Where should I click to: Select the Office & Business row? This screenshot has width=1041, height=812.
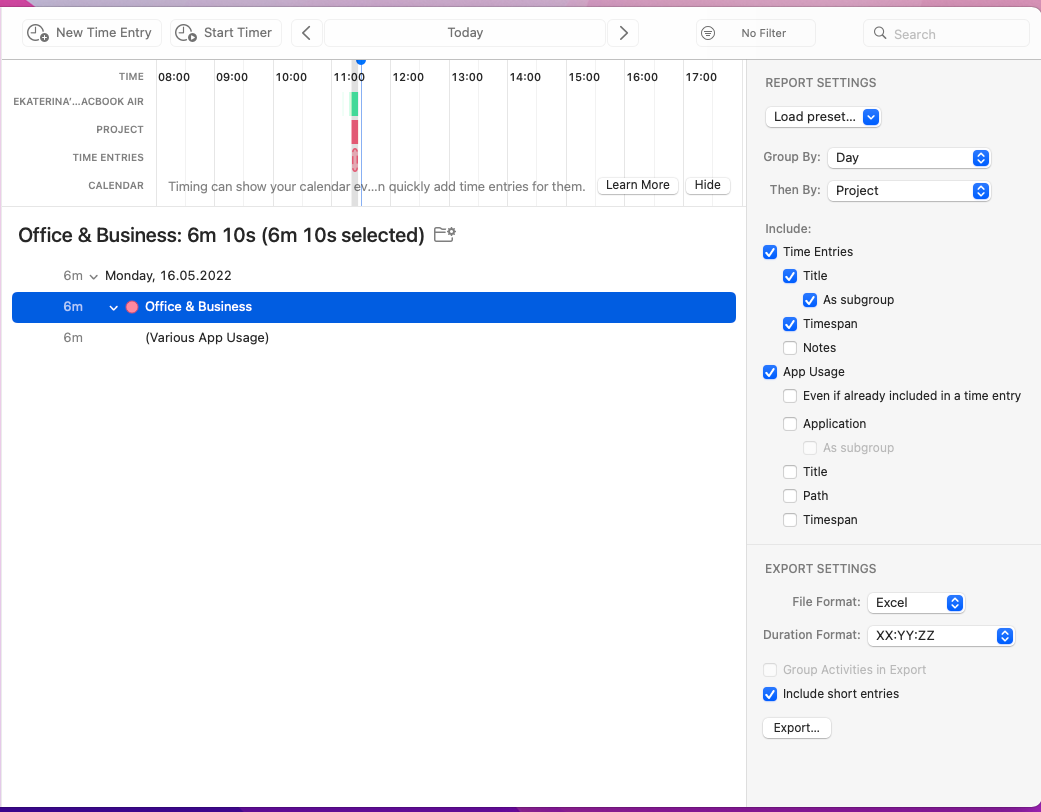(x=374, y=307)
